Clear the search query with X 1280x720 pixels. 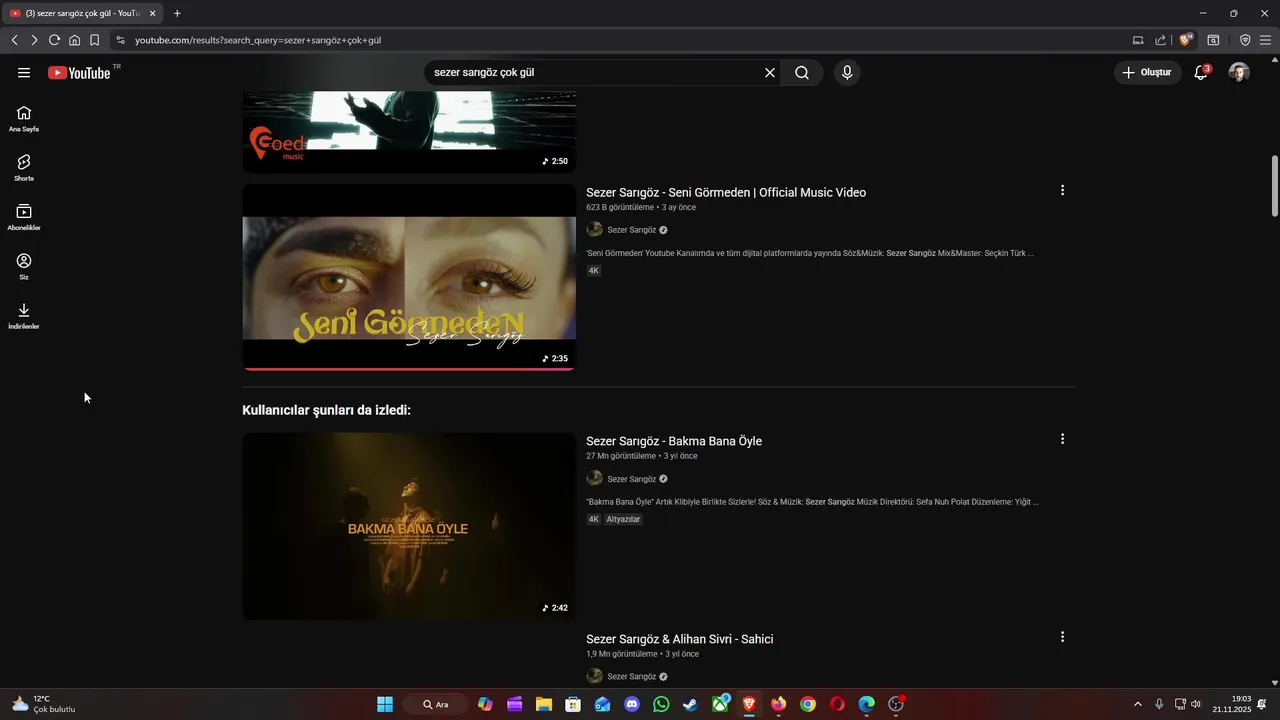click(x=770, y=73)
